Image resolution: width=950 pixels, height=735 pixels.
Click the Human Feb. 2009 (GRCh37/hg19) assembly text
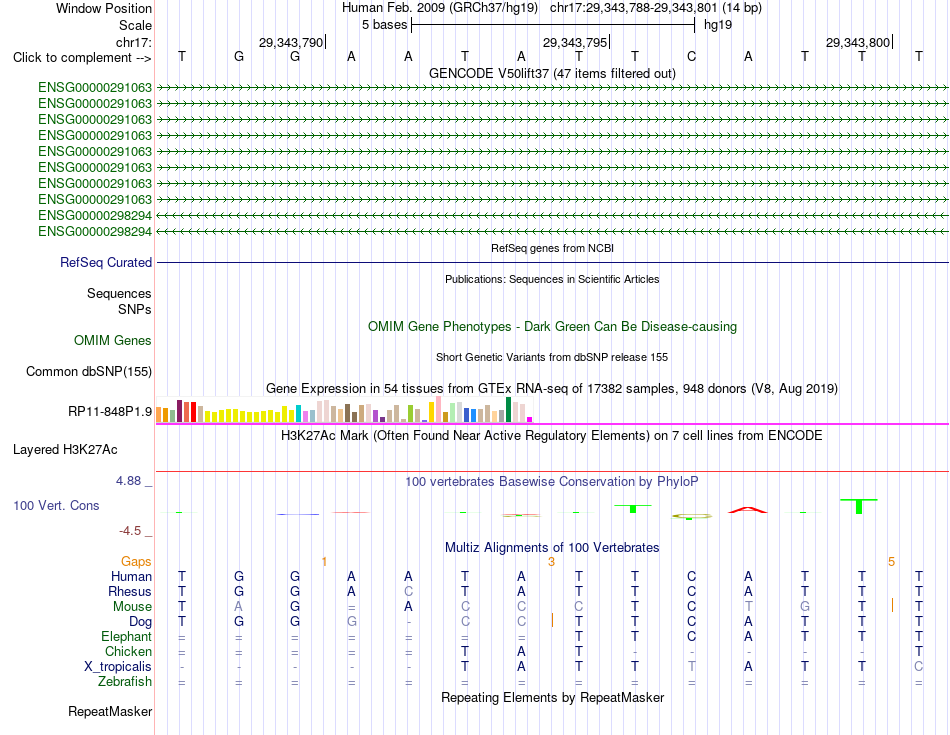click(440, 8)
